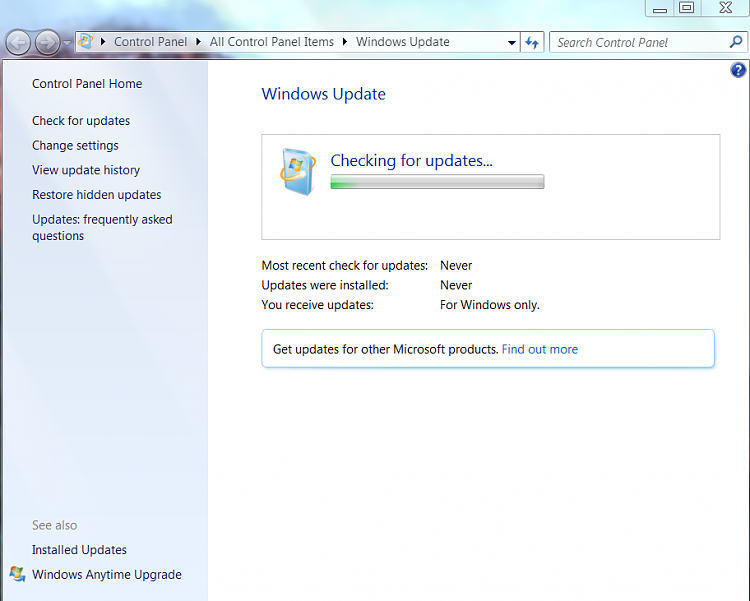Close the Windows Update window
Image resolution: width=750 pixels, height=601 pixels.
(725, 8)
